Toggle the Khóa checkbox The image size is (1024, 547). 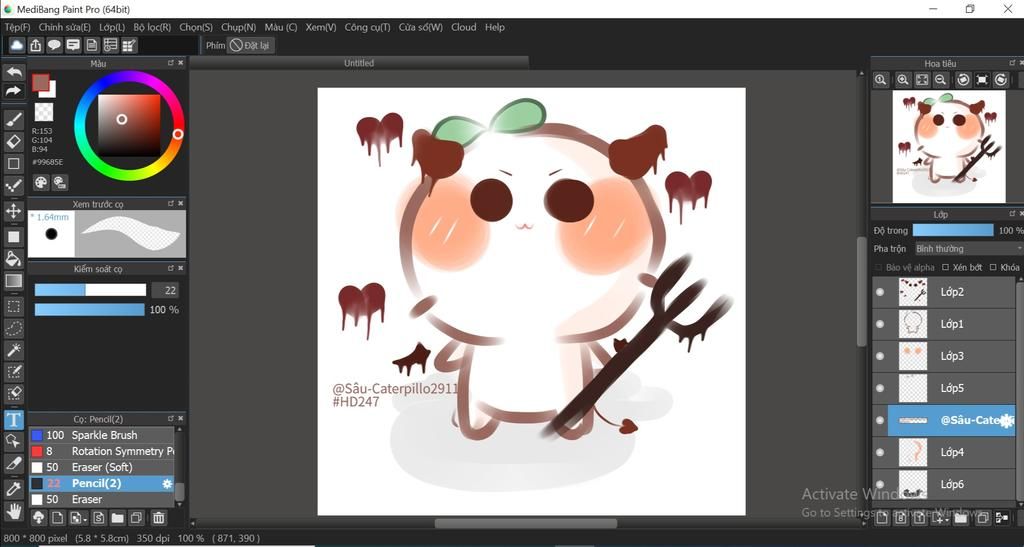point(993,268)
